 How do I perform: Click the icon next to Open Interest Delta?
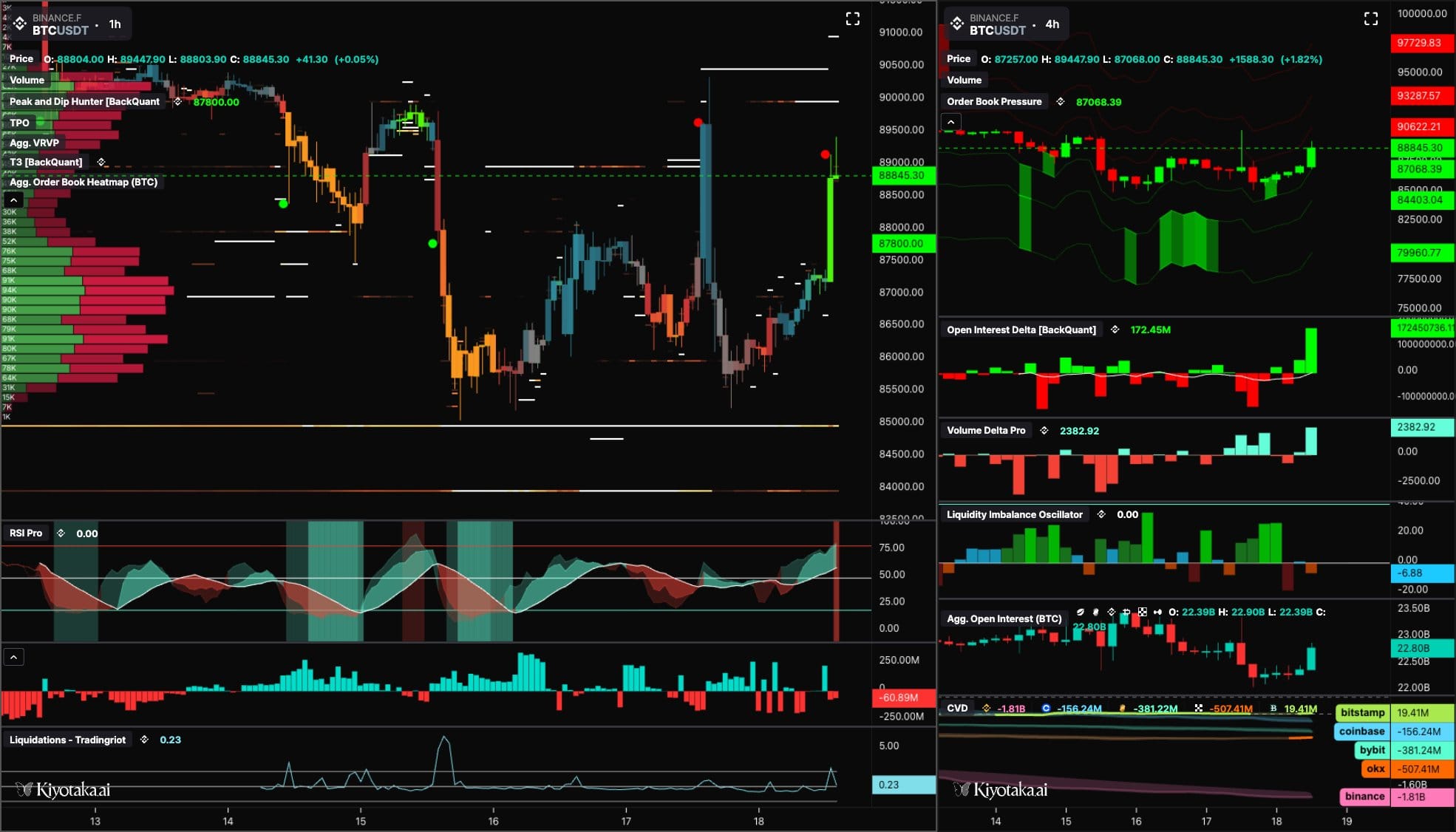tap(1115, 330)
